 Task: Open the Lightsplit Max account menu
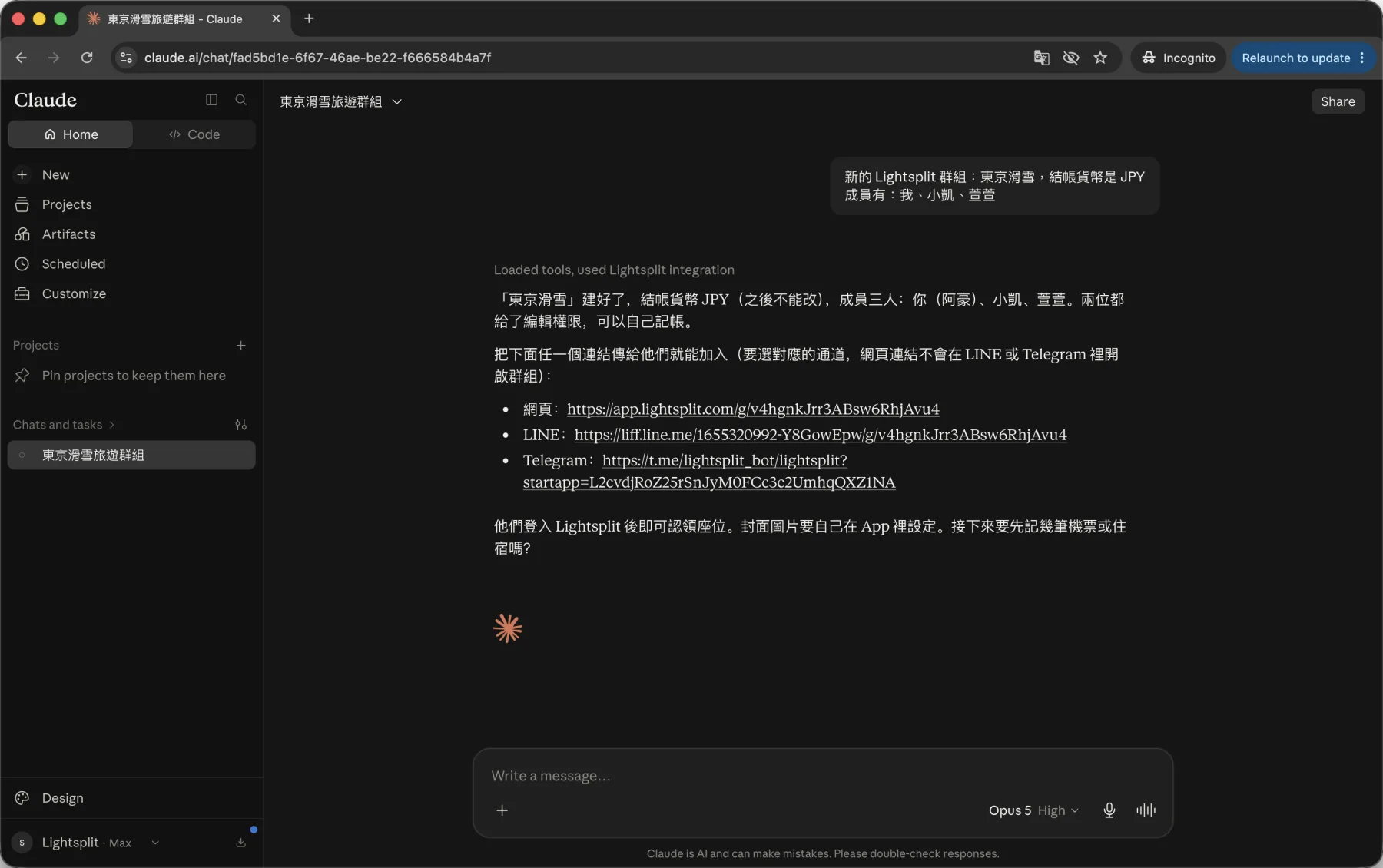tap(86, 843)
